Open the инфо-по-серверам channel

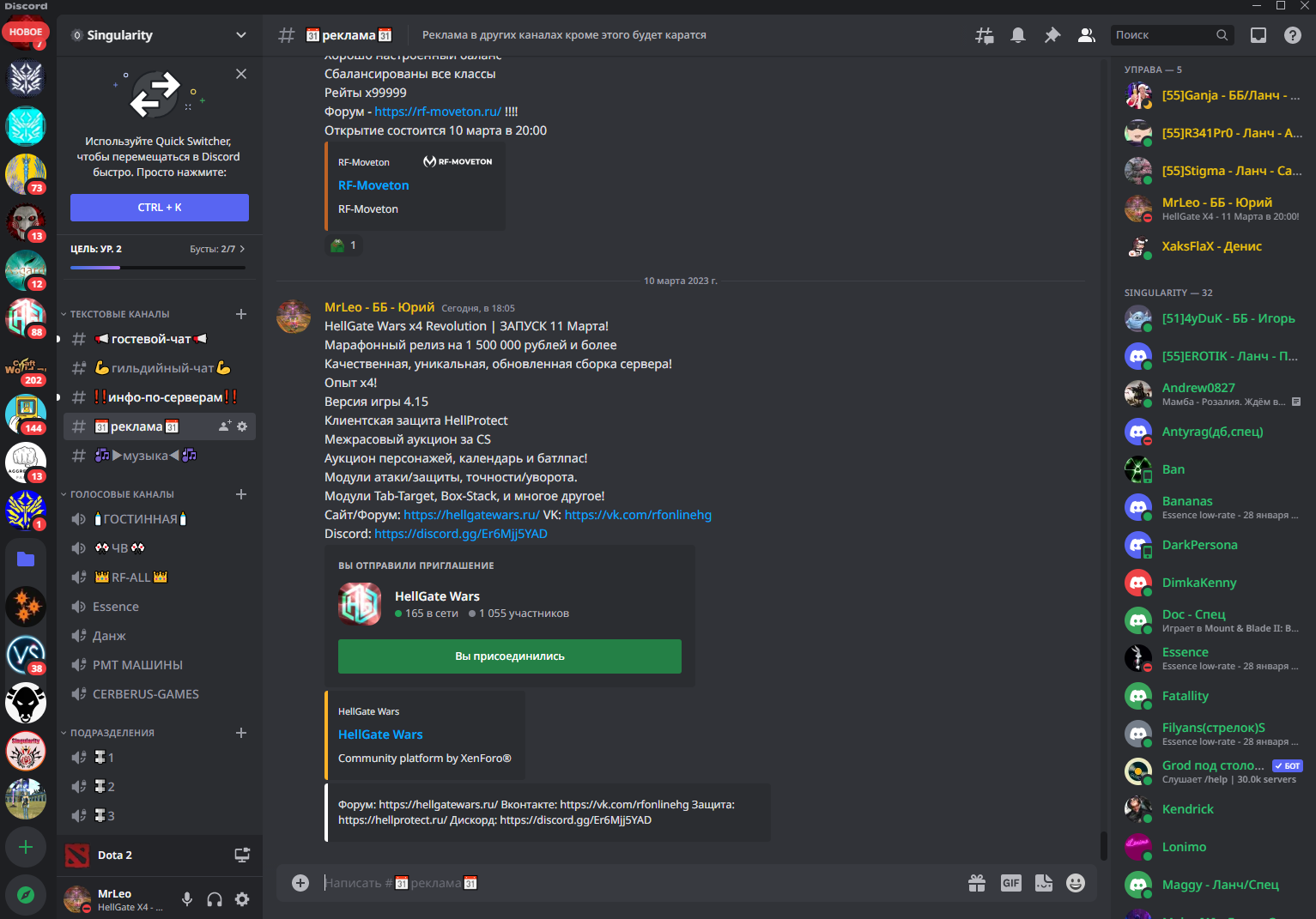pyautogui.click(x=160, y=397)
